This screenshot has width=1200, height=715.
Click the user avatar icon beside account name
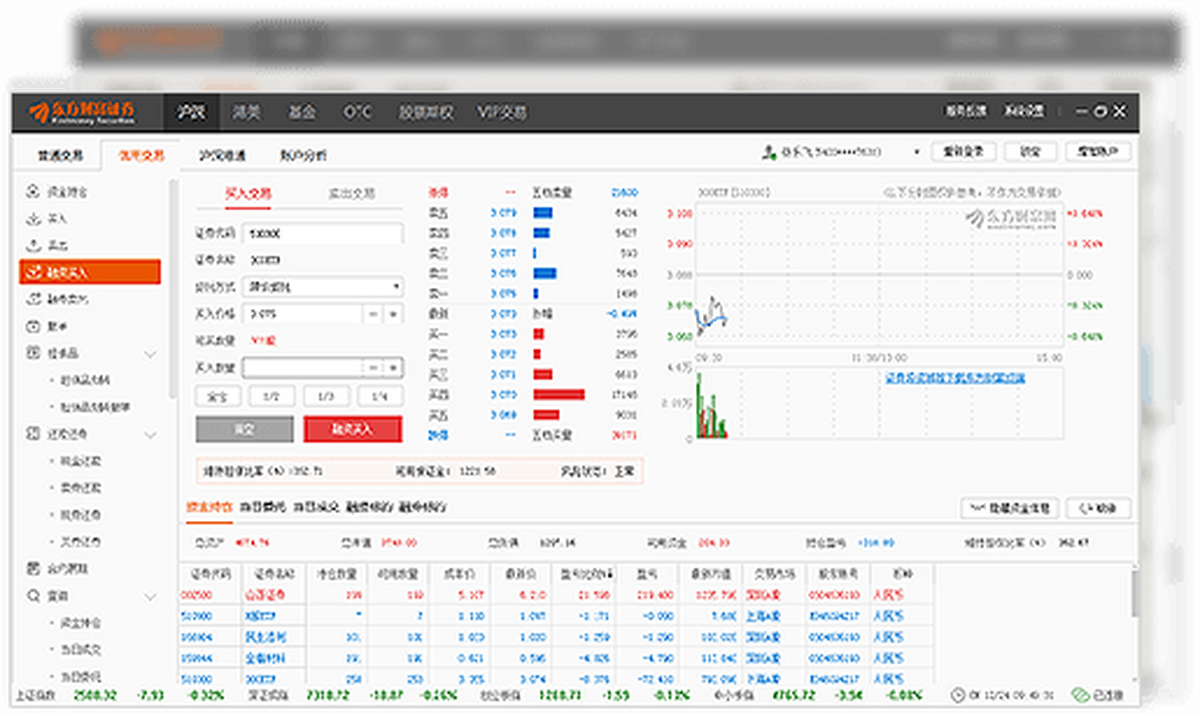768,153
